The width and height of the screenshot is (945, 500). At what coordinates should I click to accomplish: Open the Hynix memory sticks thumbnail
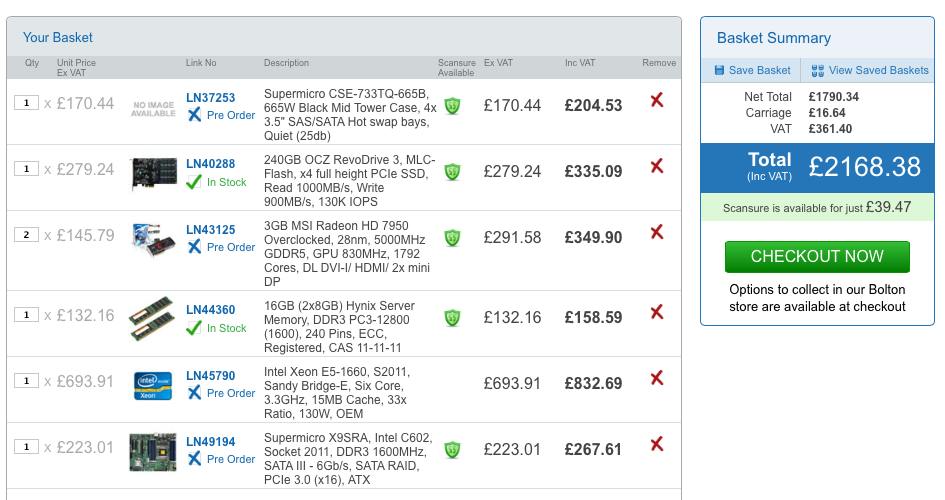pos(152,319)
